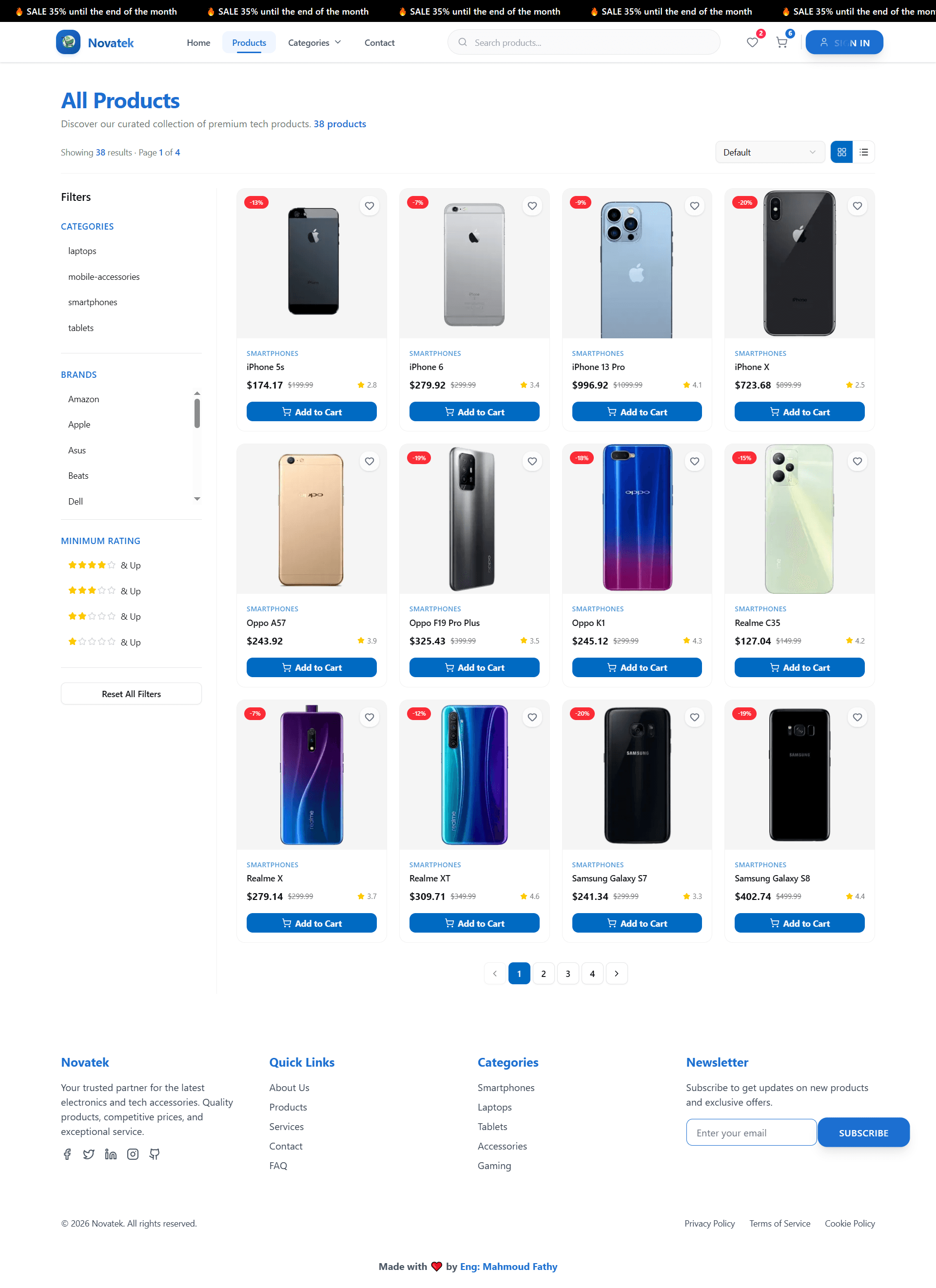Viewport: 936px width, 1288px height.
Task: Open the shopping cart icon
Action: tap(782, 42)
